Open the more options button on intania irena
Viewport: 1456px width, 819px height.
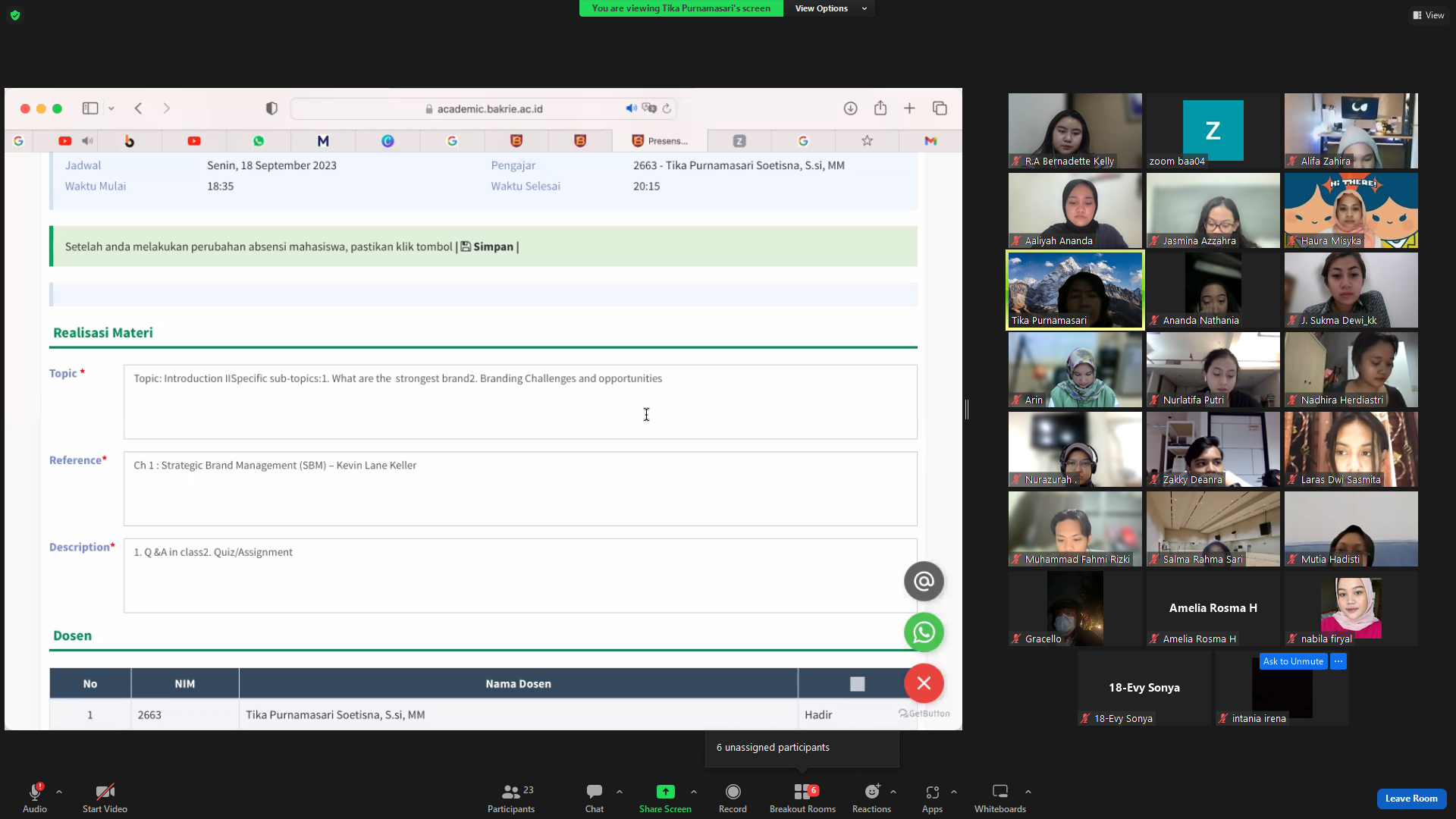(1338, 661)
